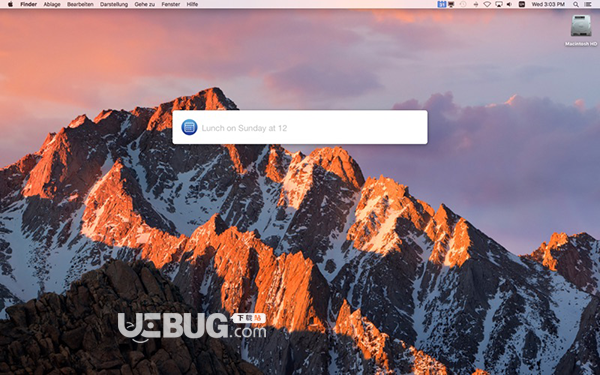Open the Time Machine status icon

463,4
